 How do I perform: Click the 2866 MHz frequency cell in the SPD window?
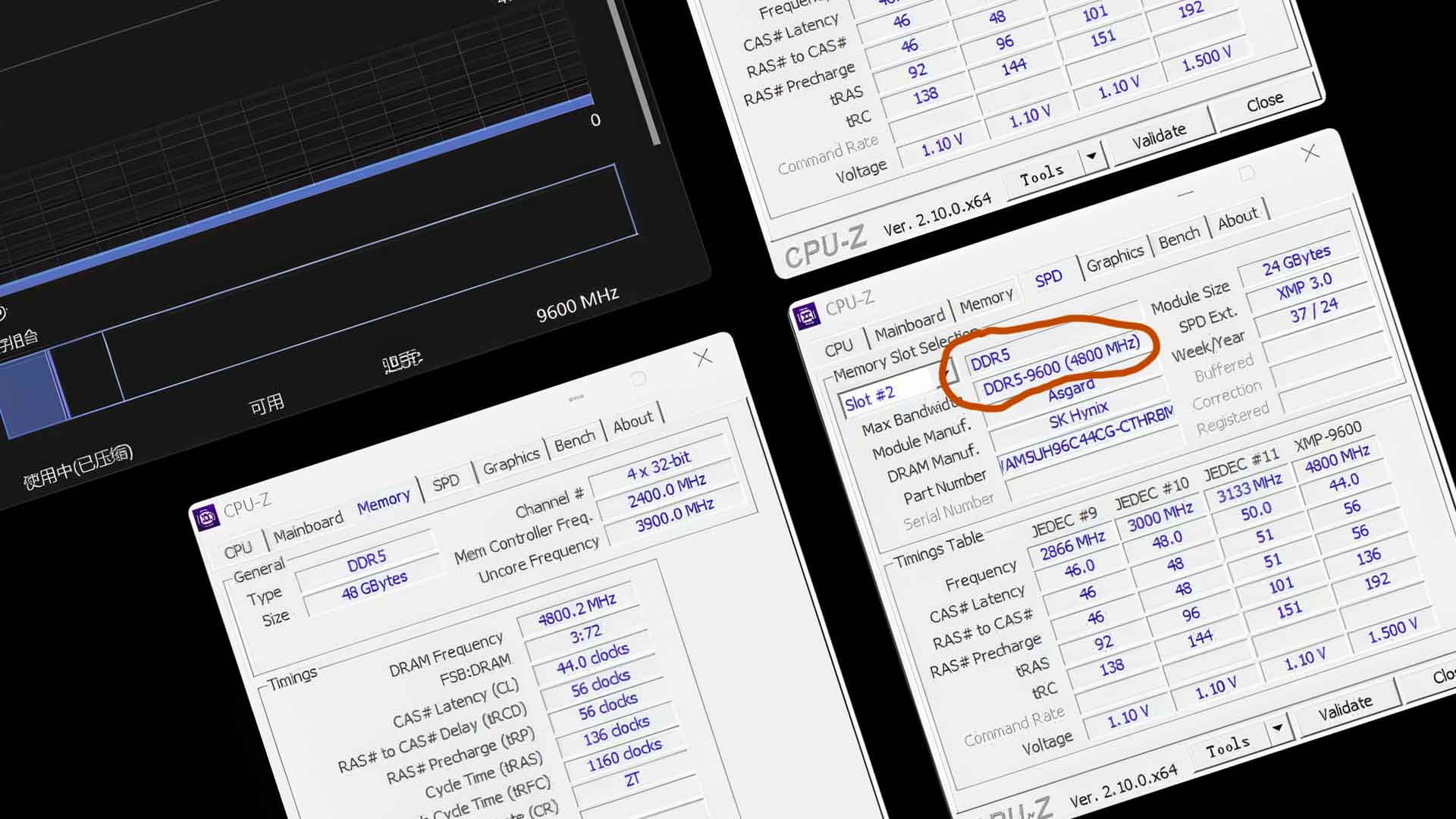(x=1072, y=545)
